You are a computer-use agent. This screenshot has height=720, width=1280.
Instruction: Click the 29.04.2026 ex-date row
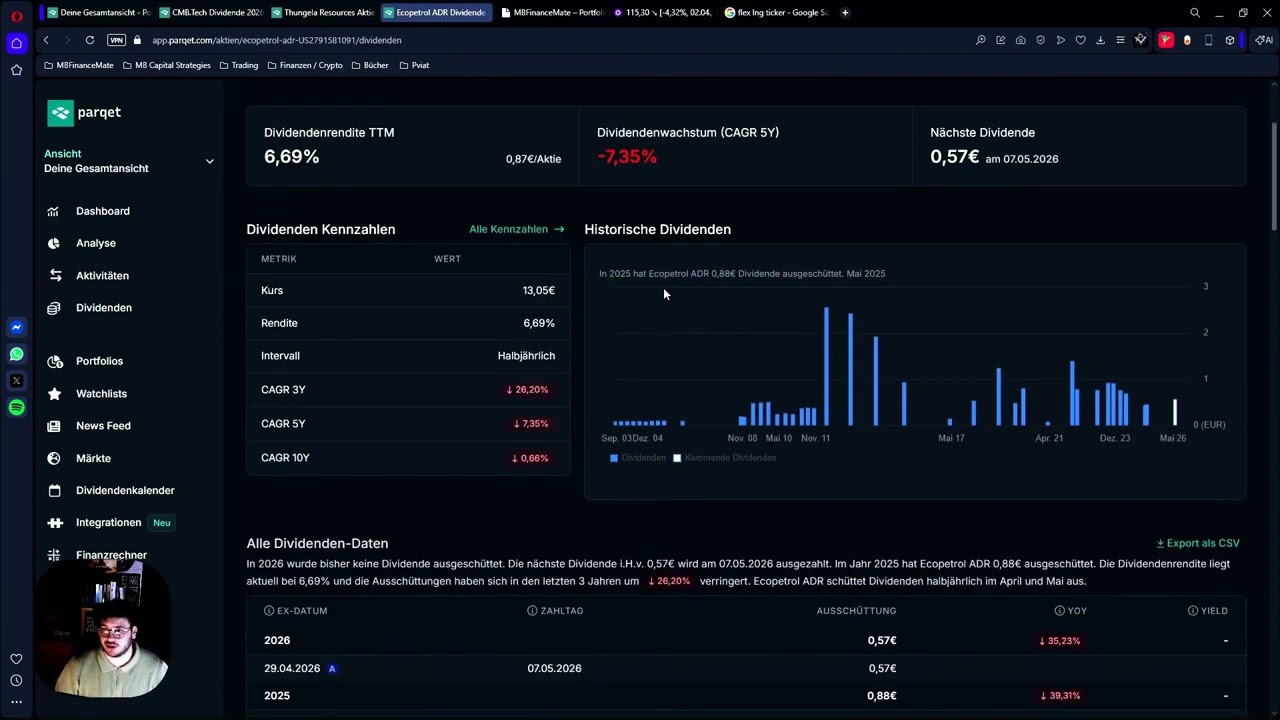point(746,668)
